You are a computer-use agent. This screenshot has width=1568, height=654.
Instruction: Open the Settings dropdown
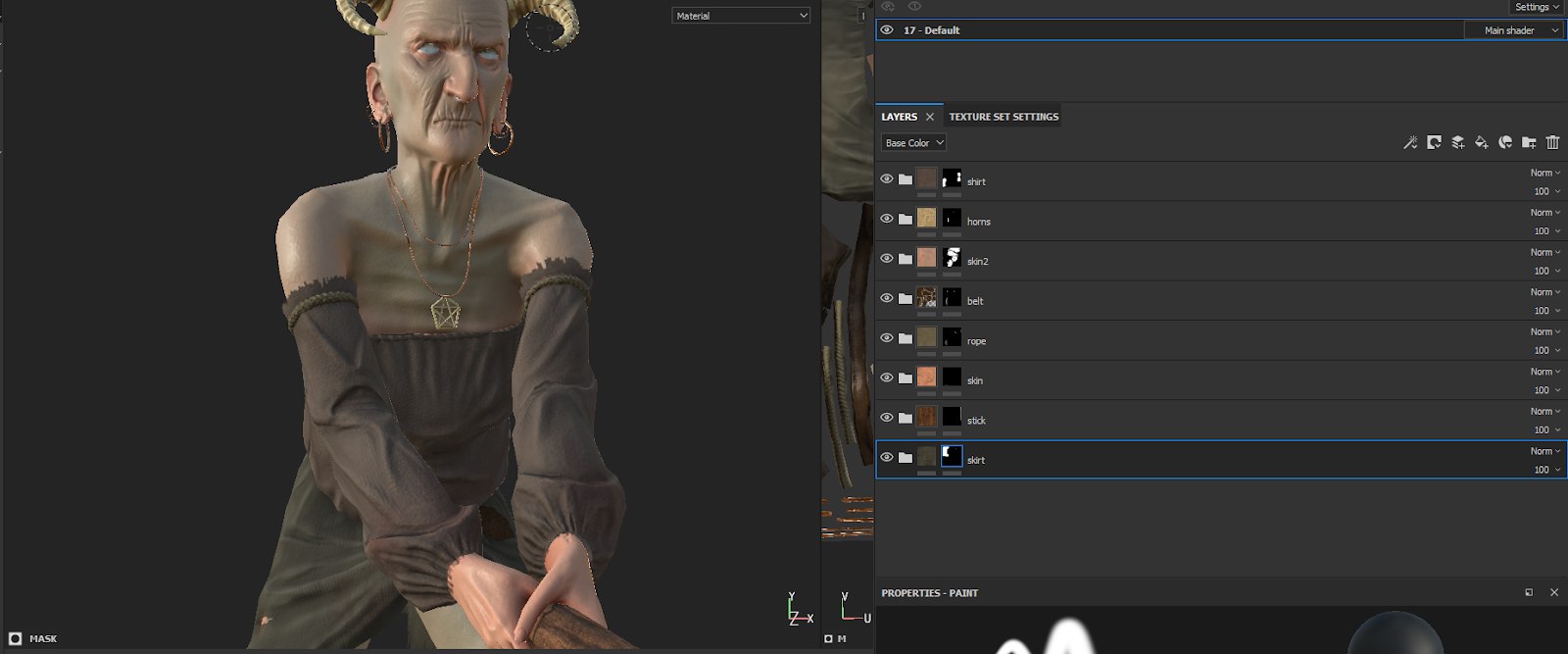click(x=1537, y=7)
